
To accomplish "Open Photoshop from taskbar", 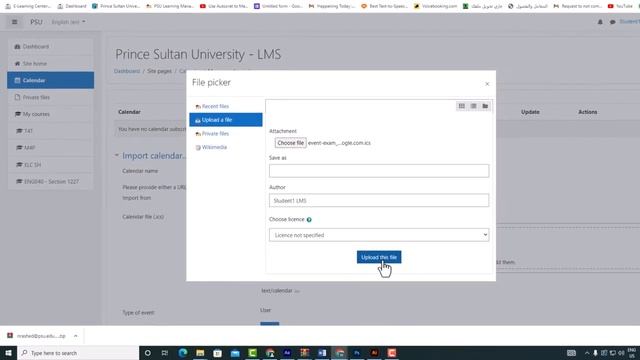I will [357, 353].
